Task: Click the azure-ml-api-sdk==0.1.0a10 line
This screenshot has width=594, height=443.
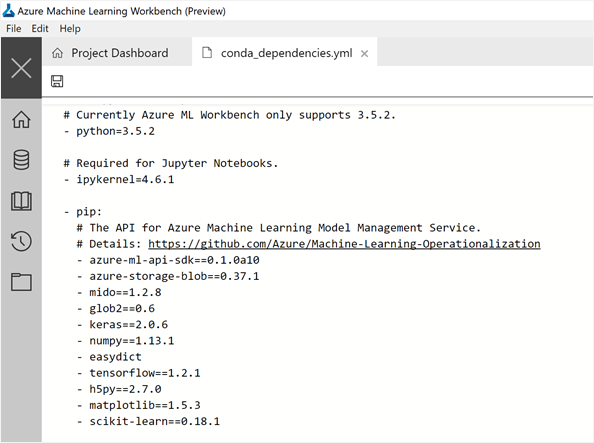Action: point(168,260)
